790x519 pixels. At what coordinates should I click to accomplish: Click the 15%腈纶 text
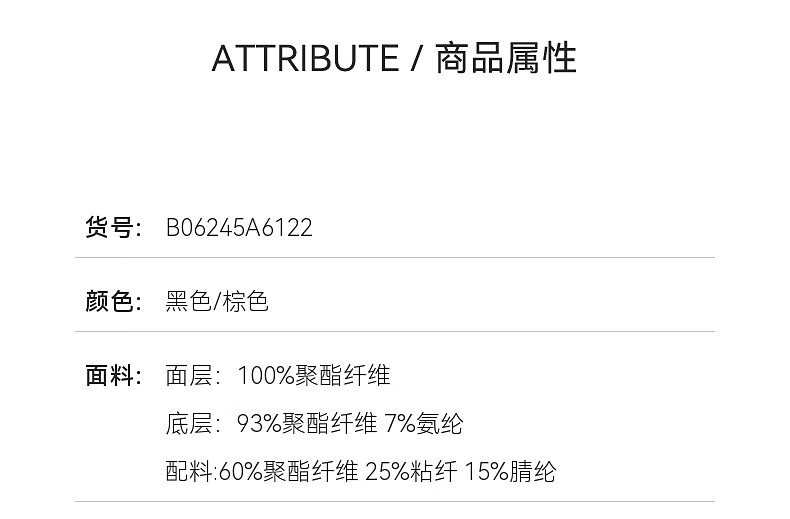point(510,472)
